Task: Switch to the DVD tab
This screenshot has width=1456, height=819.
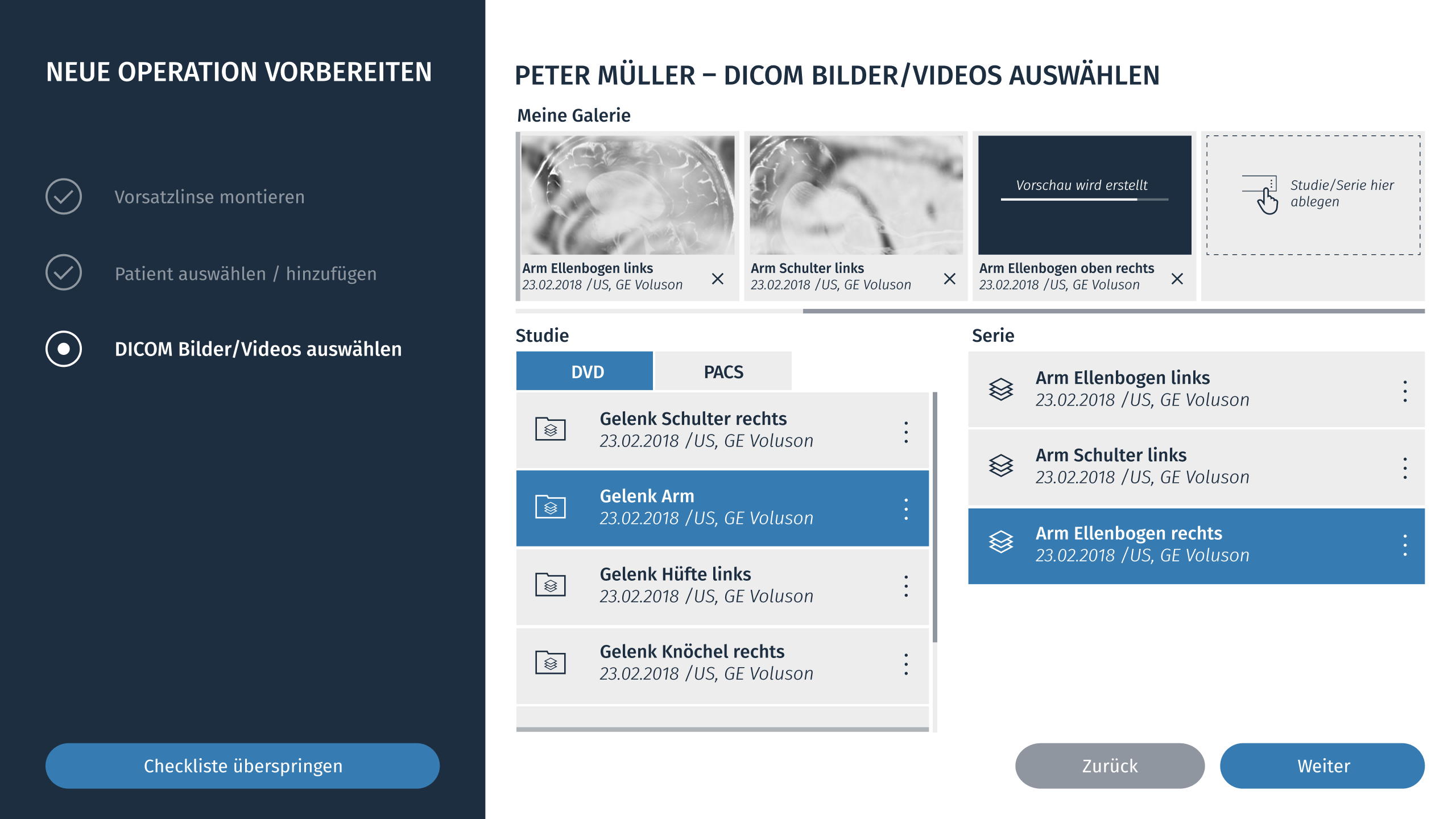Action: [x=585, y=371]
